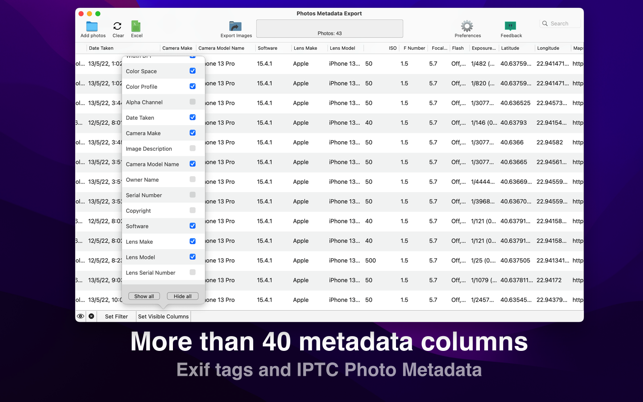Uncheck the Software checkbox
This screenshot has width=643, height=402.
pos(192,226)
